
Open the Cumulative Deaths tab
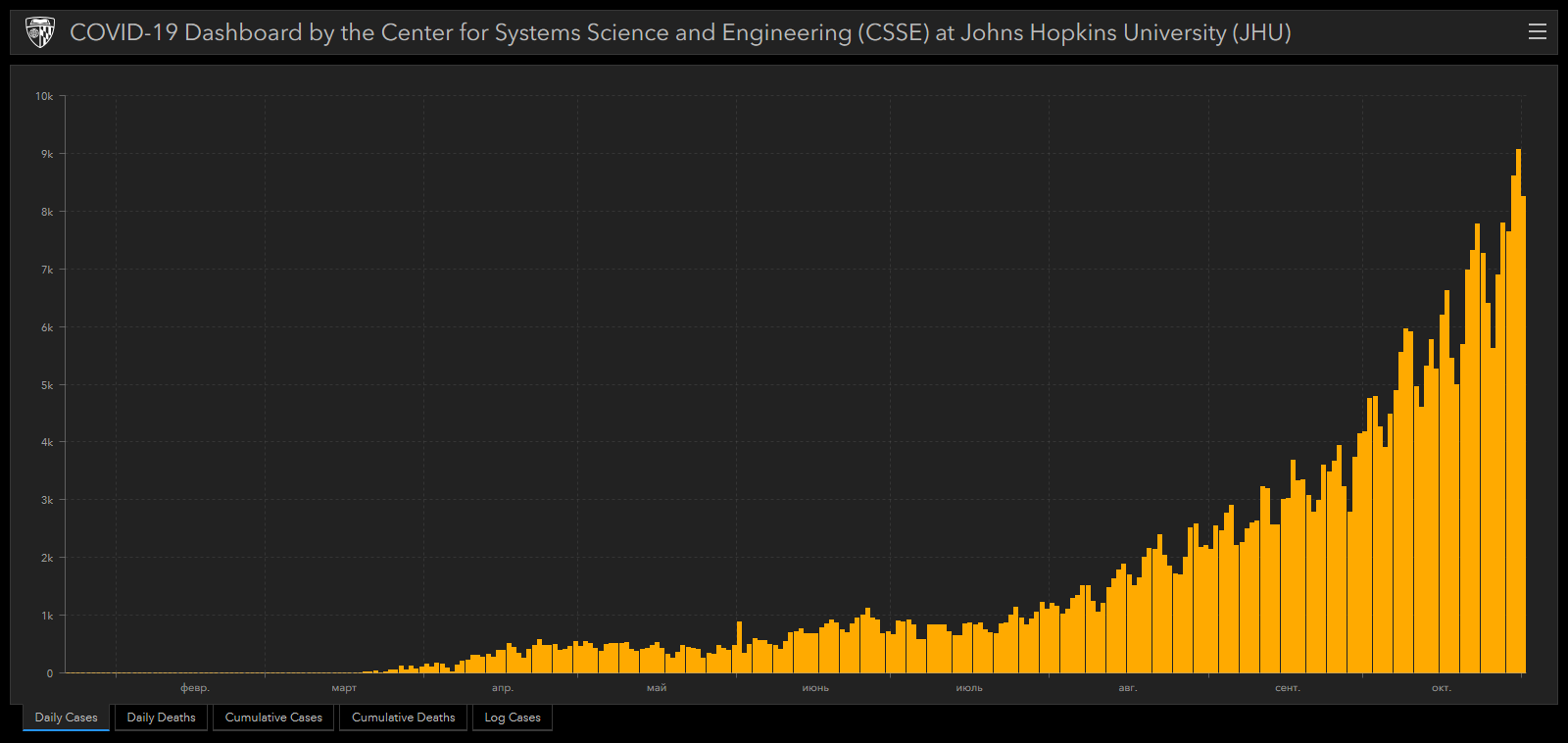pos(404,718)
